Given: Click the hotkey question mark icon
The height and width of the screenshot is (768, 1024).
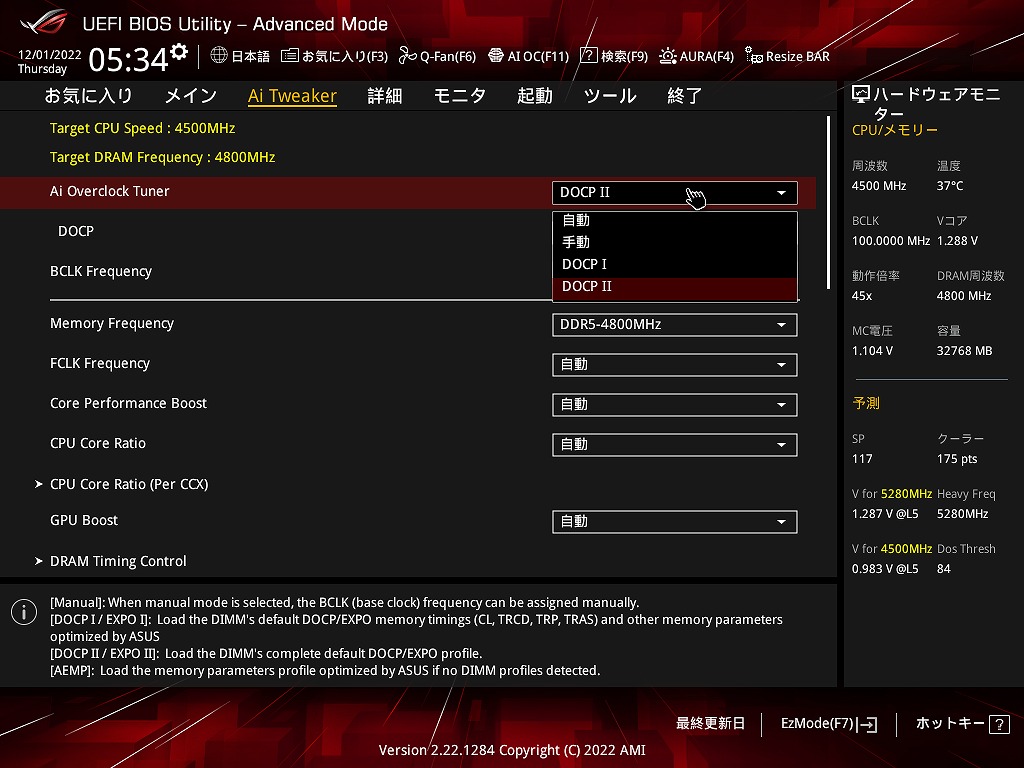Looking at the screenshot, I should pyautogui.click(x=999, y=724).
